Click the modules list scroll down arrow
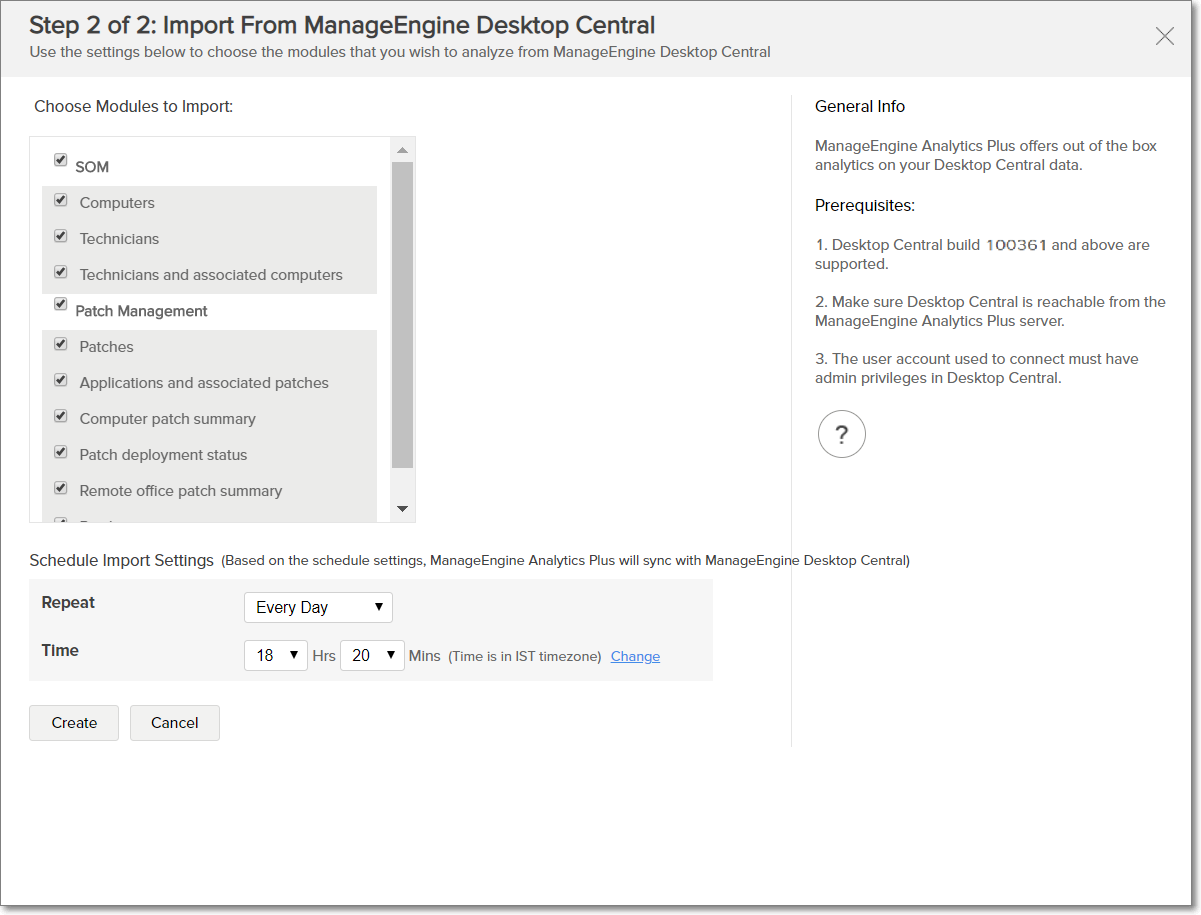The image size is (1201, 915). (x=402, y=509)
